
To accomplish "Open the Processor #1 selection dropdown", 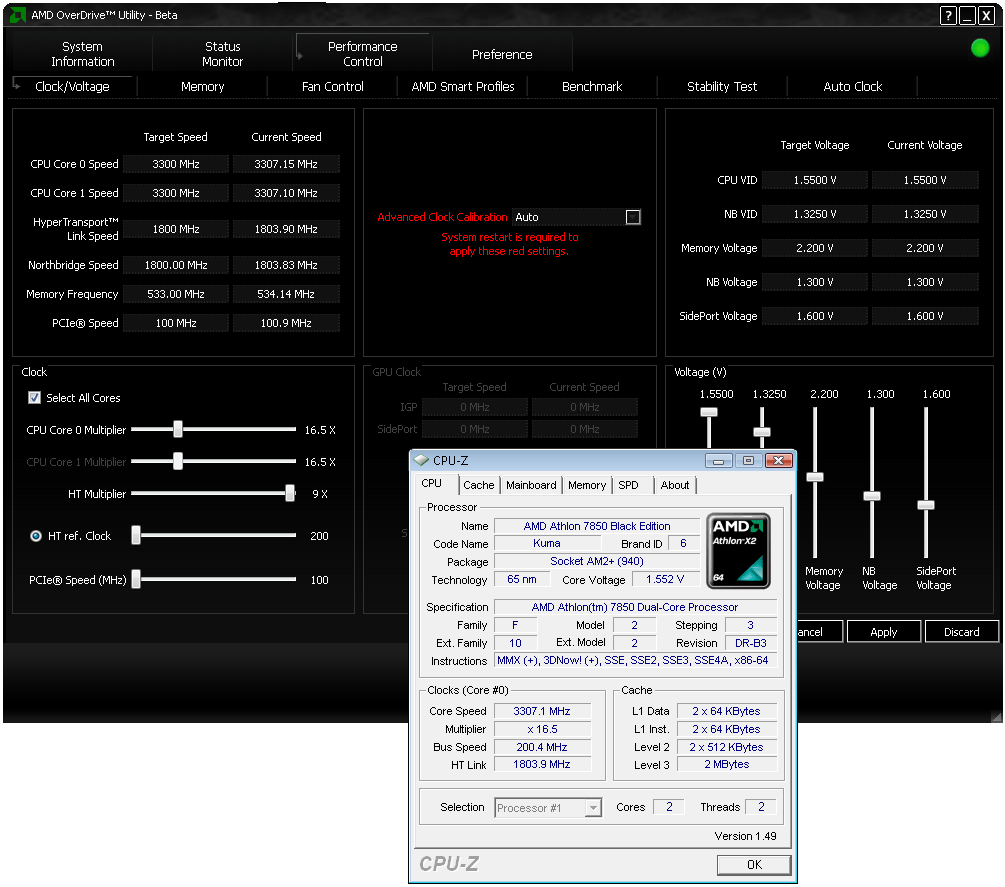I will click(593, 808).
